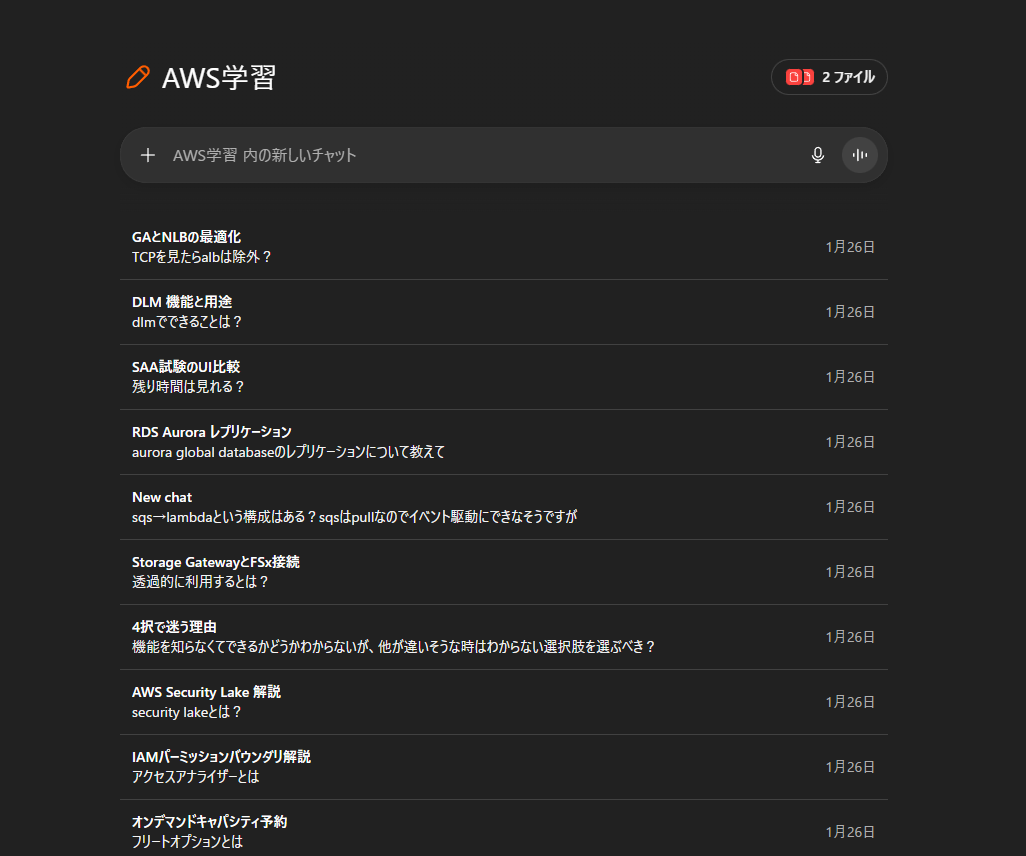
Task: Click the AWS学習 新しいチャット input field
Action: [x=503, y=155]
